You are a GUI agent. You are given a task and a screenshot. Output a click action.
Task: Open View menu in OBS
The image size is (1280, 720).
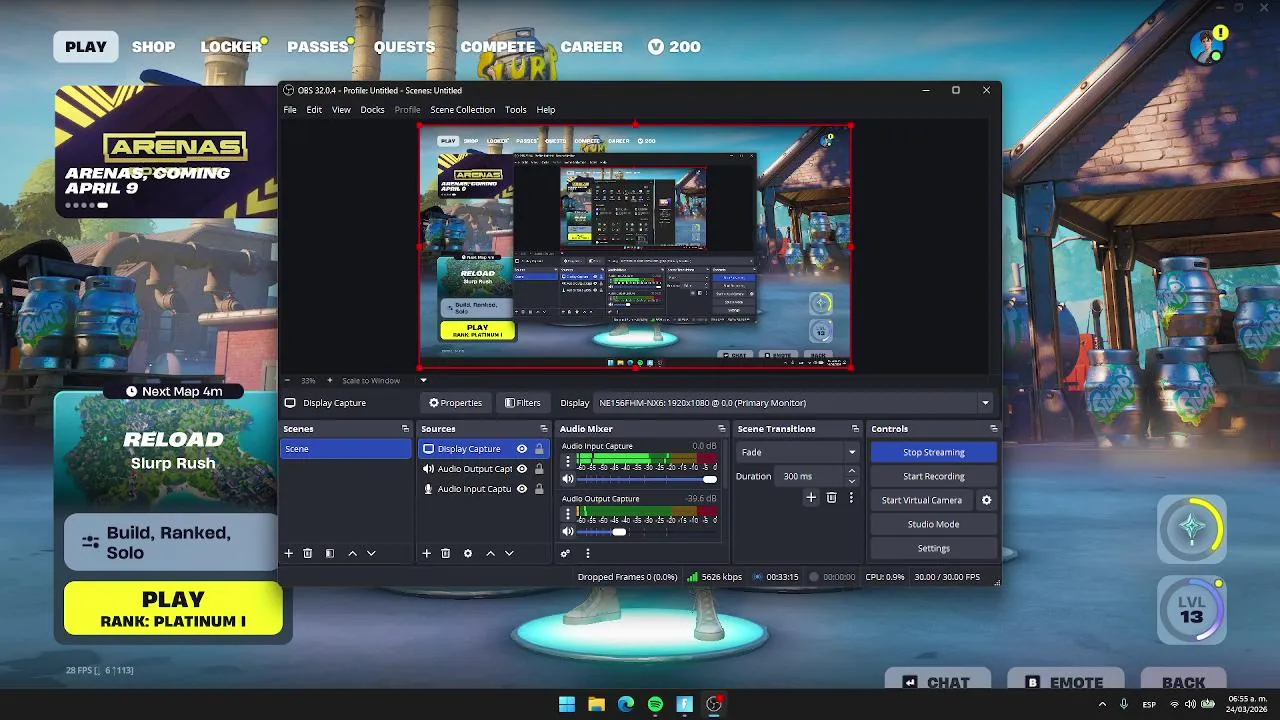(341, 110)
